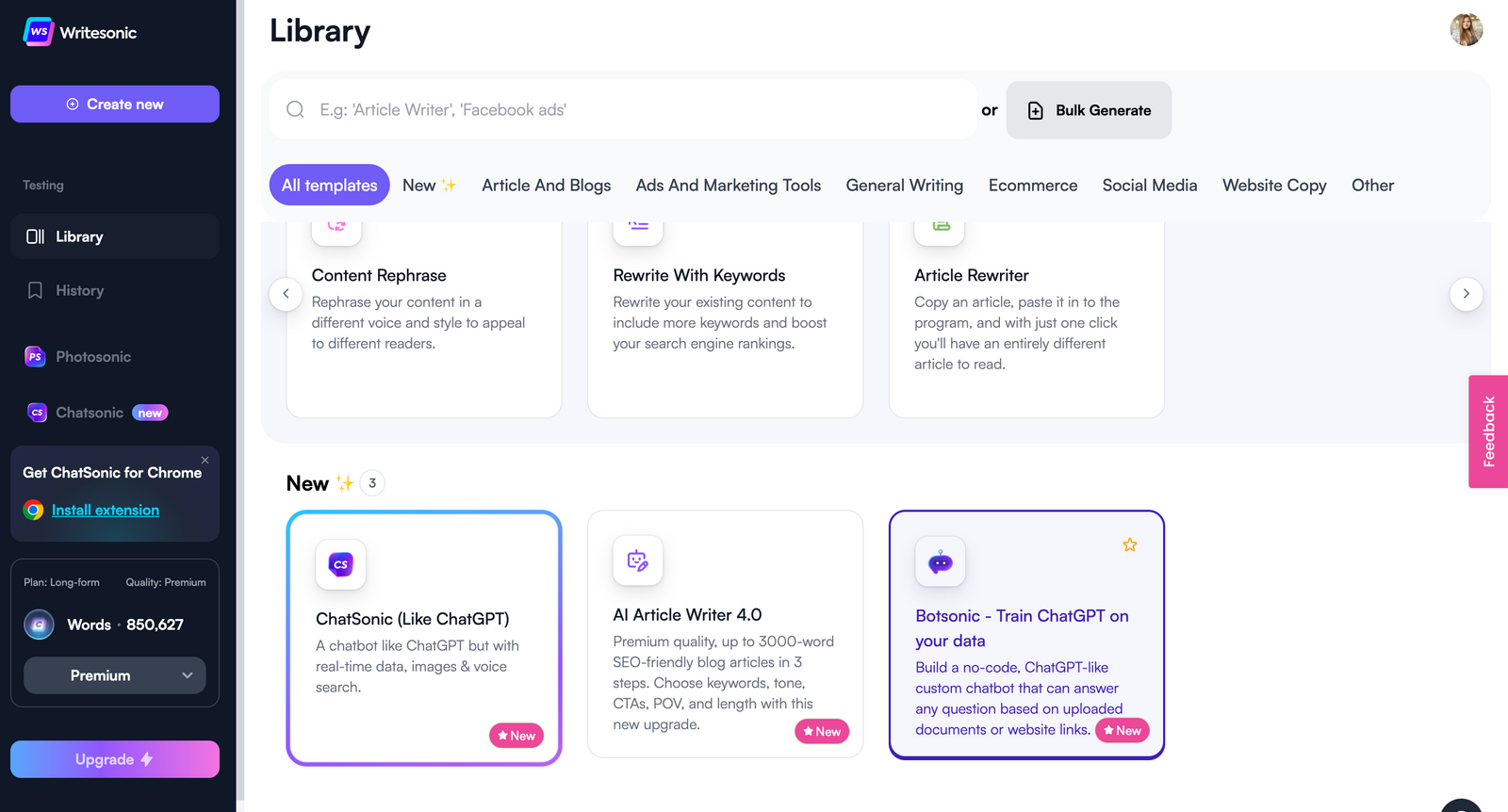This screenshot has width=1508, height=812.
Task: Select the New templates tab
Action: [429, 185]
